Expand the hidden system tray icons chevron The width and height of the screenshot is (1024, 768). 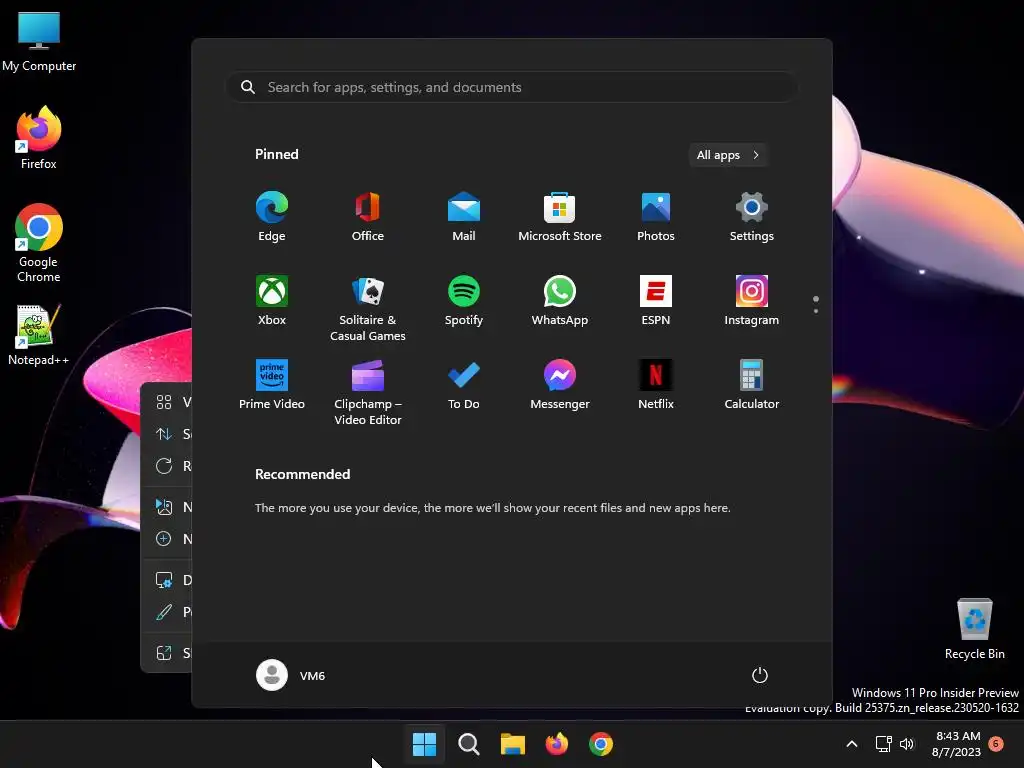[852, 744]
